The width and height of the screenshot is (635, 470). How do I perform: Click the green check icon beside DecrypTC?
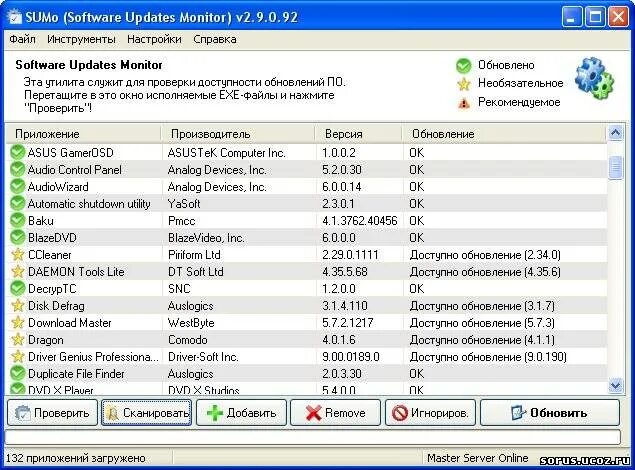(17, 289)
